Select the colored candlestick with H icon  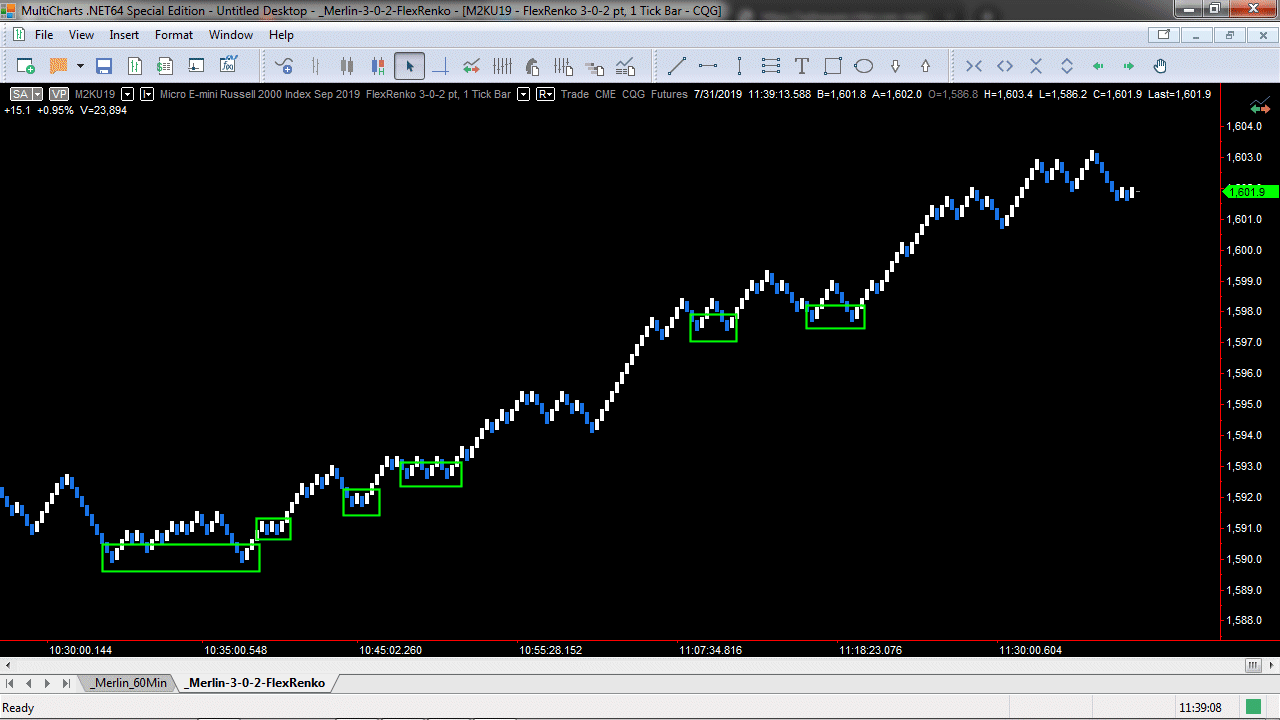coord(378,66)
